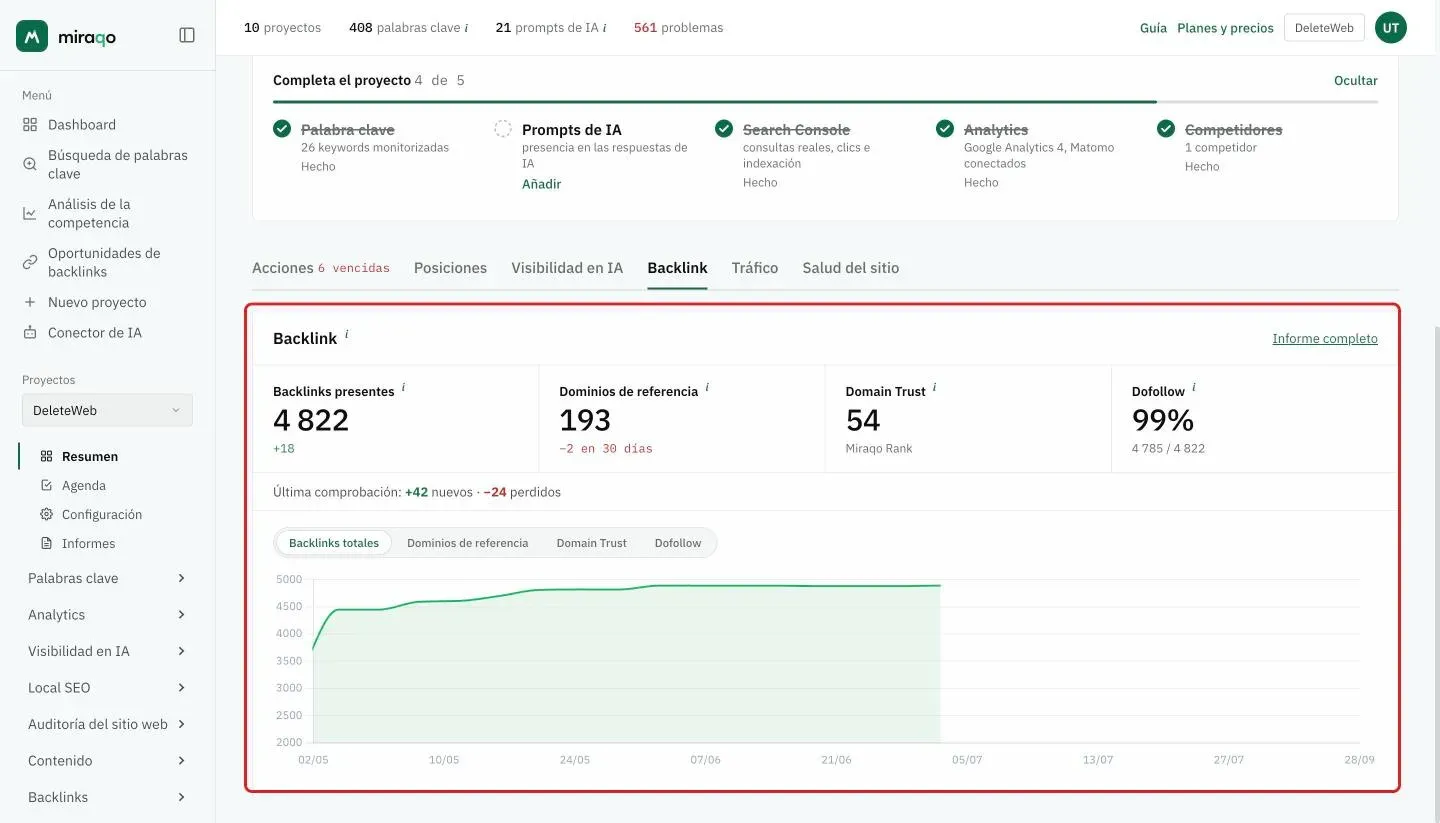The width and height of the screenshot is (1440, 823).
Task: Click the Analytics completed checkmark
Action: [x=945, y=129]
